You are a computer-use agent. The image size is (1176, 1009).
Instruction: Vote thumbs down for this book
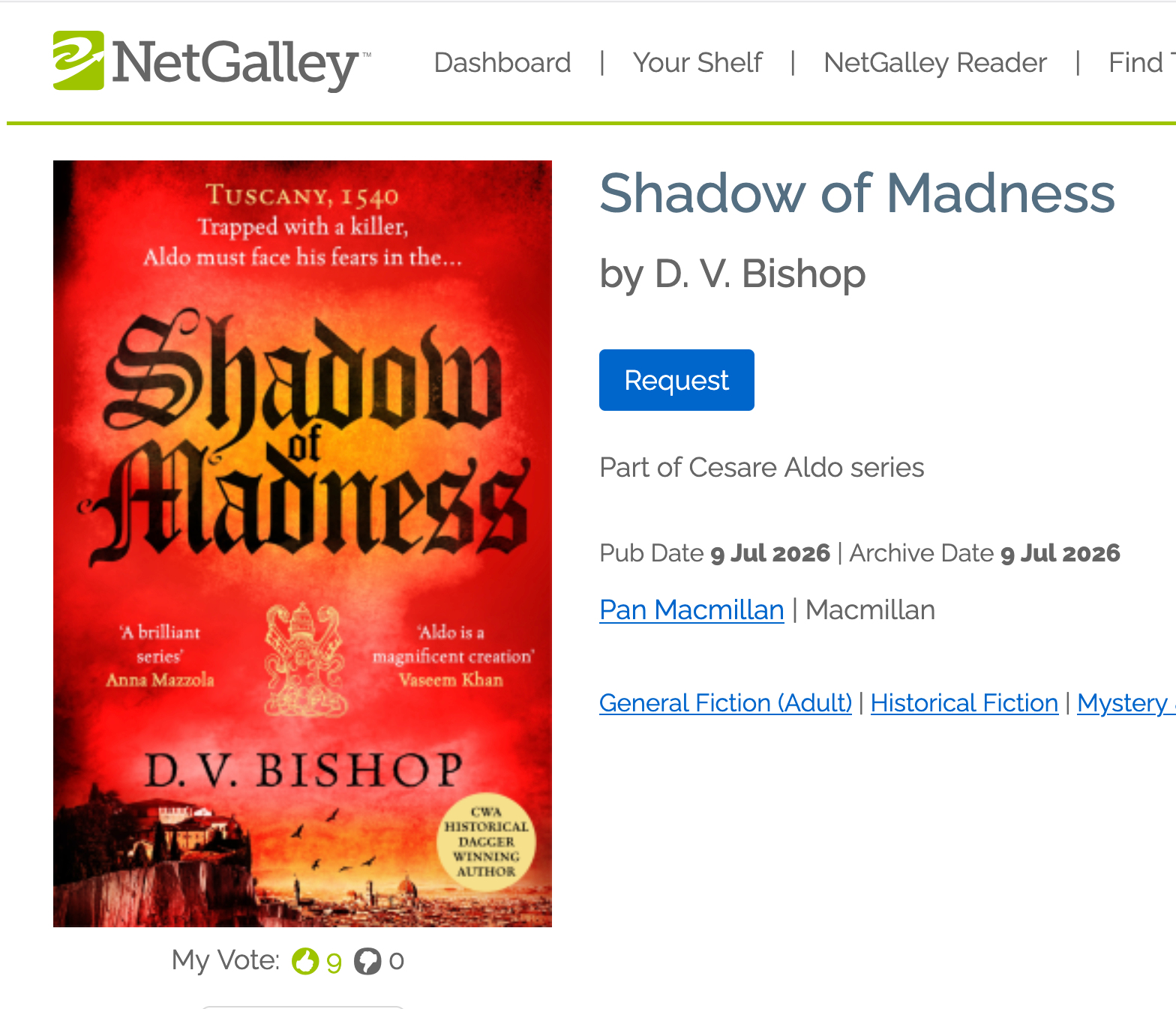367,960
